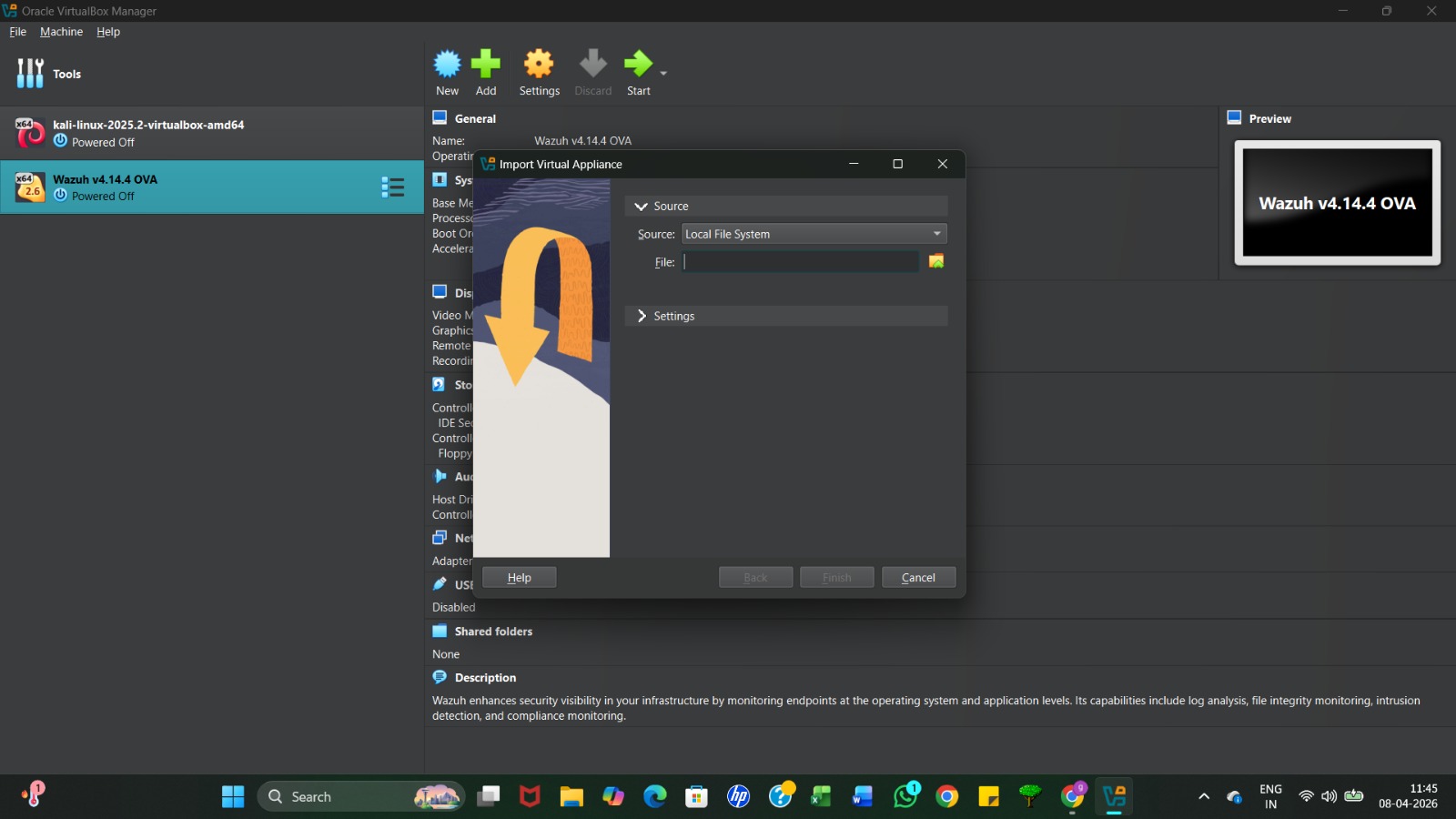Click the Back button in import dialog

tap(755, 578)
